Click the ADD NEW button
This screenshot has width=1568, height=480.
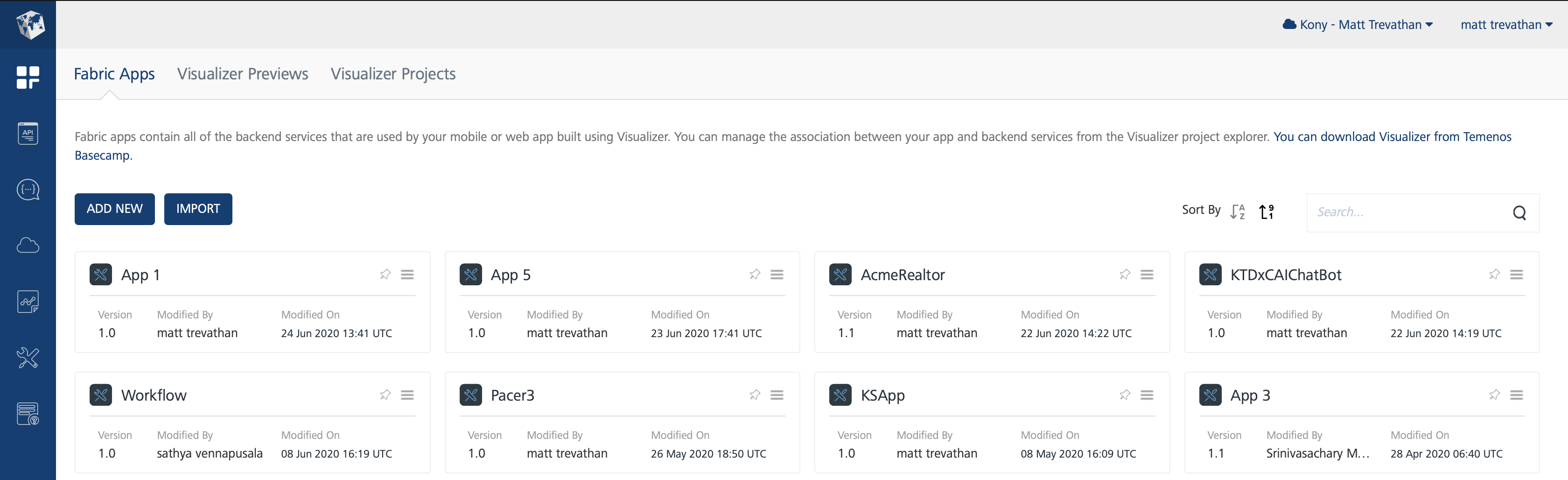[x=114, y=209]
